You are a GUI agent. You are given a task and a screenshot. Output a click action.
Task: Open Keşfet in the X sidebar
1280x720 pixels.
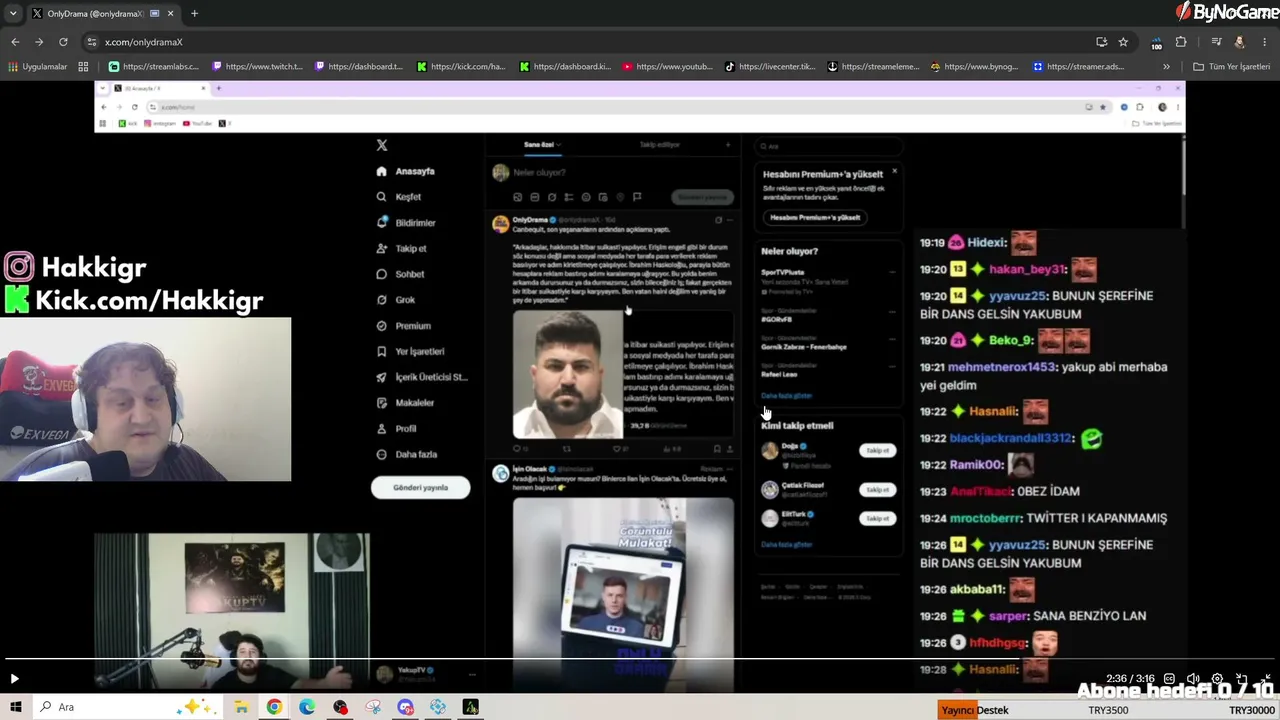[398, 197]
